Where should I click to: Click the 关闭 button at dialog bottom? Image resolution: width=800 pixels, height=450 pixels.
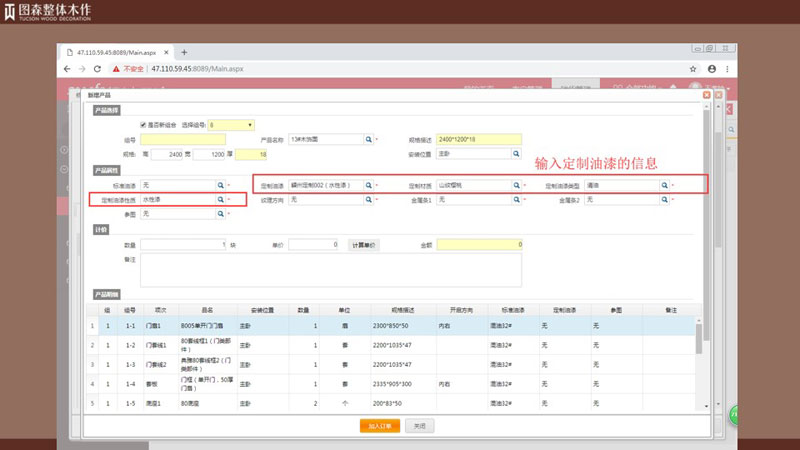[x=420, y=425]
